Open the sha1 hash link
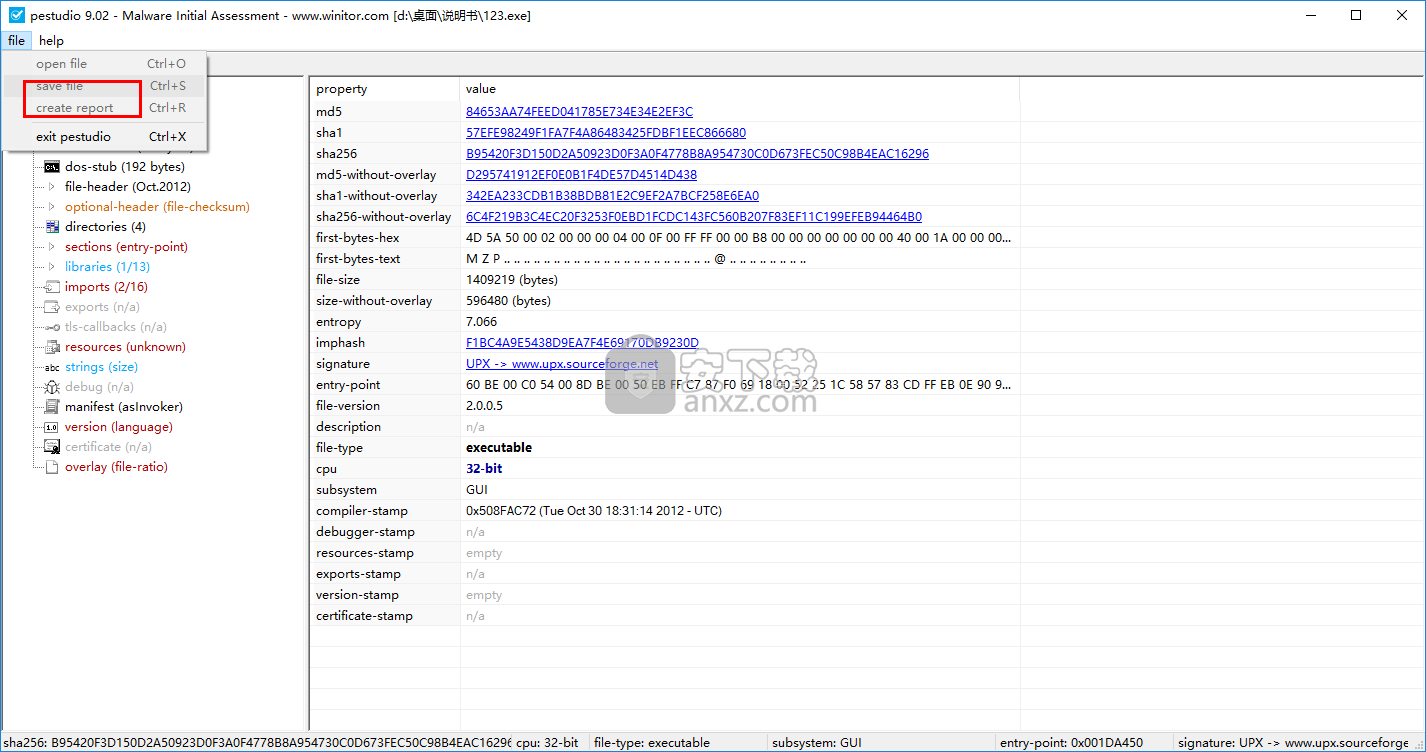This screenshot has height=752, width=1426. (606, 133)
